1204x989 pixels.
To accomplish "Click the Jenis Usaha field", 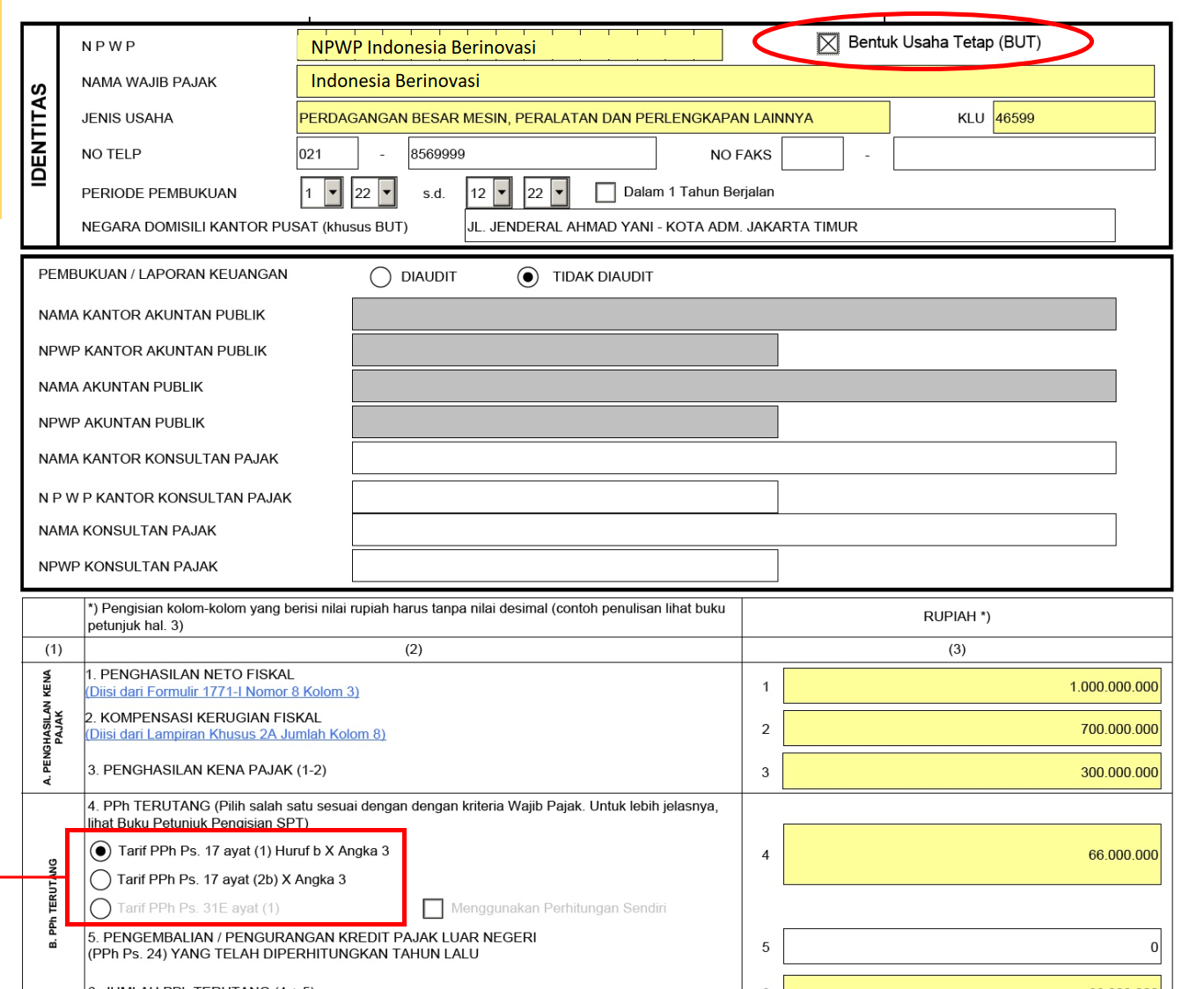I will (x=593, y=117).
